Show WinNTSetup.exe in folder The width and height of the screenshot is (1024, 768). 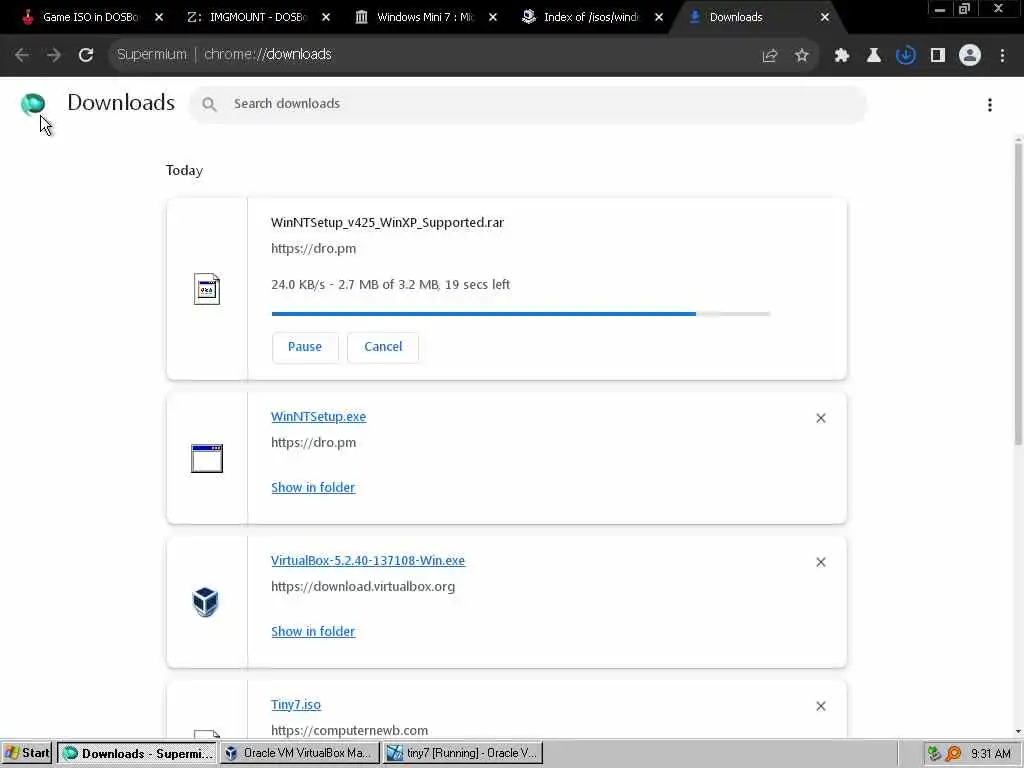coord(313,488)
